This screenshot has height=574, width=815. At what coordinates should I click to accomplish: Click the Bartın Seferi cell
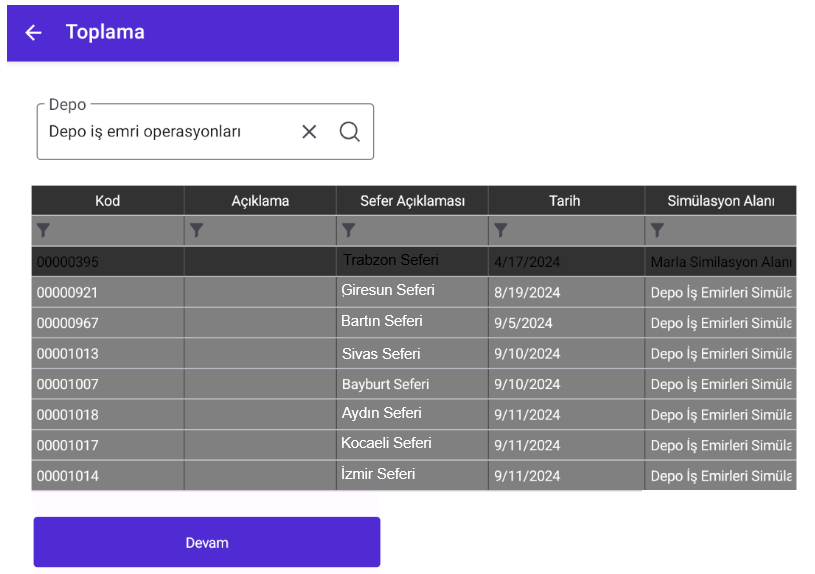[412, 323]
